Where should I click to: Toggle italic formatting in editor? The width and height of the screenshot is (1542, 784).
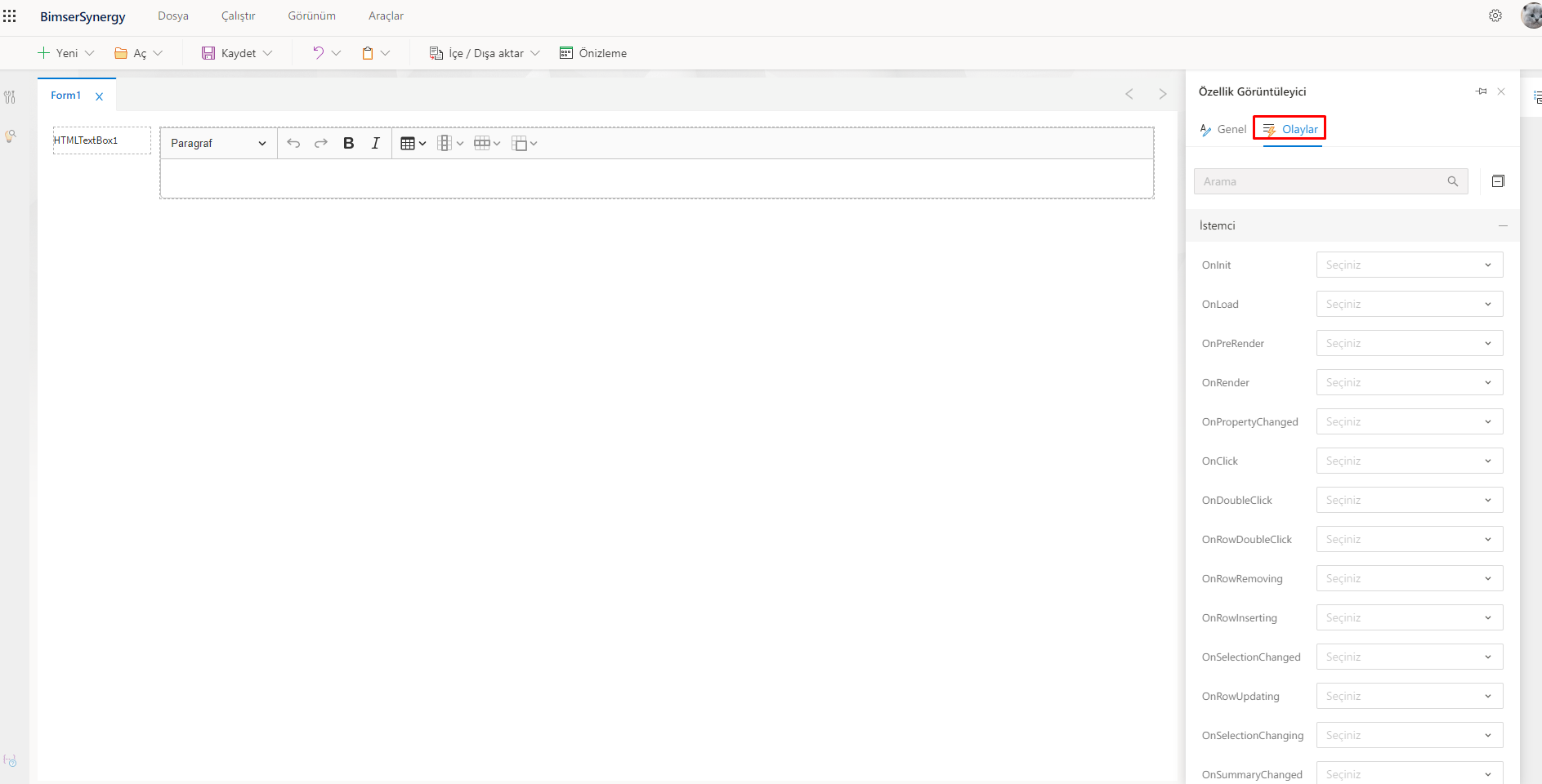click(x=376, y=143)
